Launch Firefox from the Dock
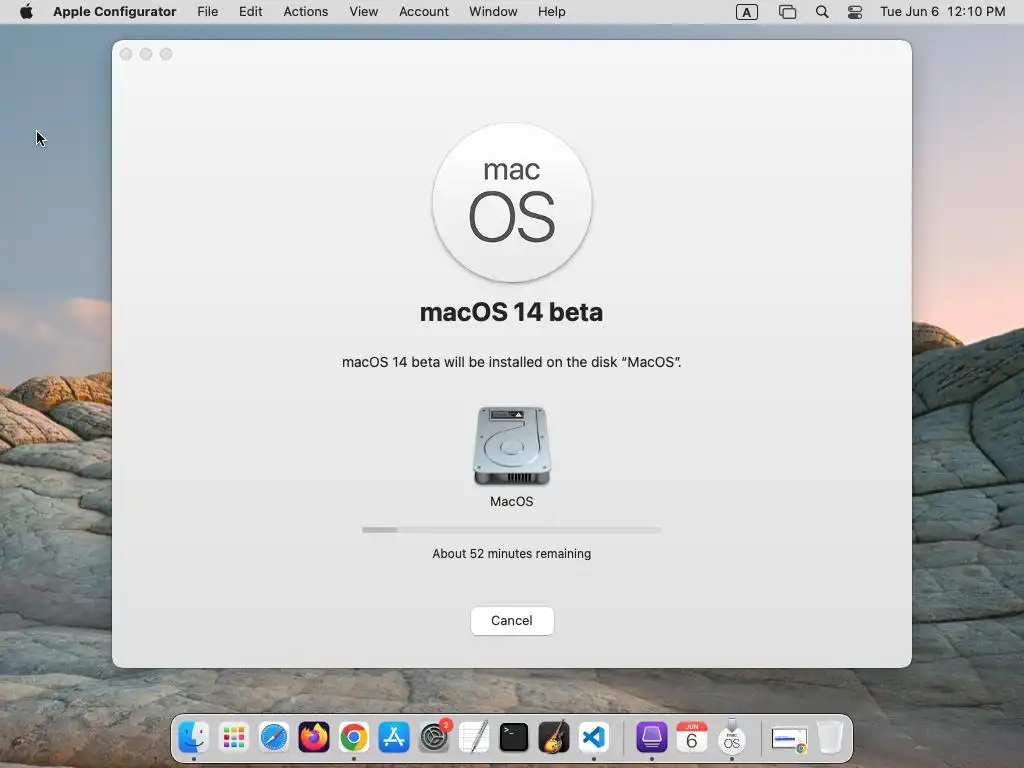 click(313, 737)
